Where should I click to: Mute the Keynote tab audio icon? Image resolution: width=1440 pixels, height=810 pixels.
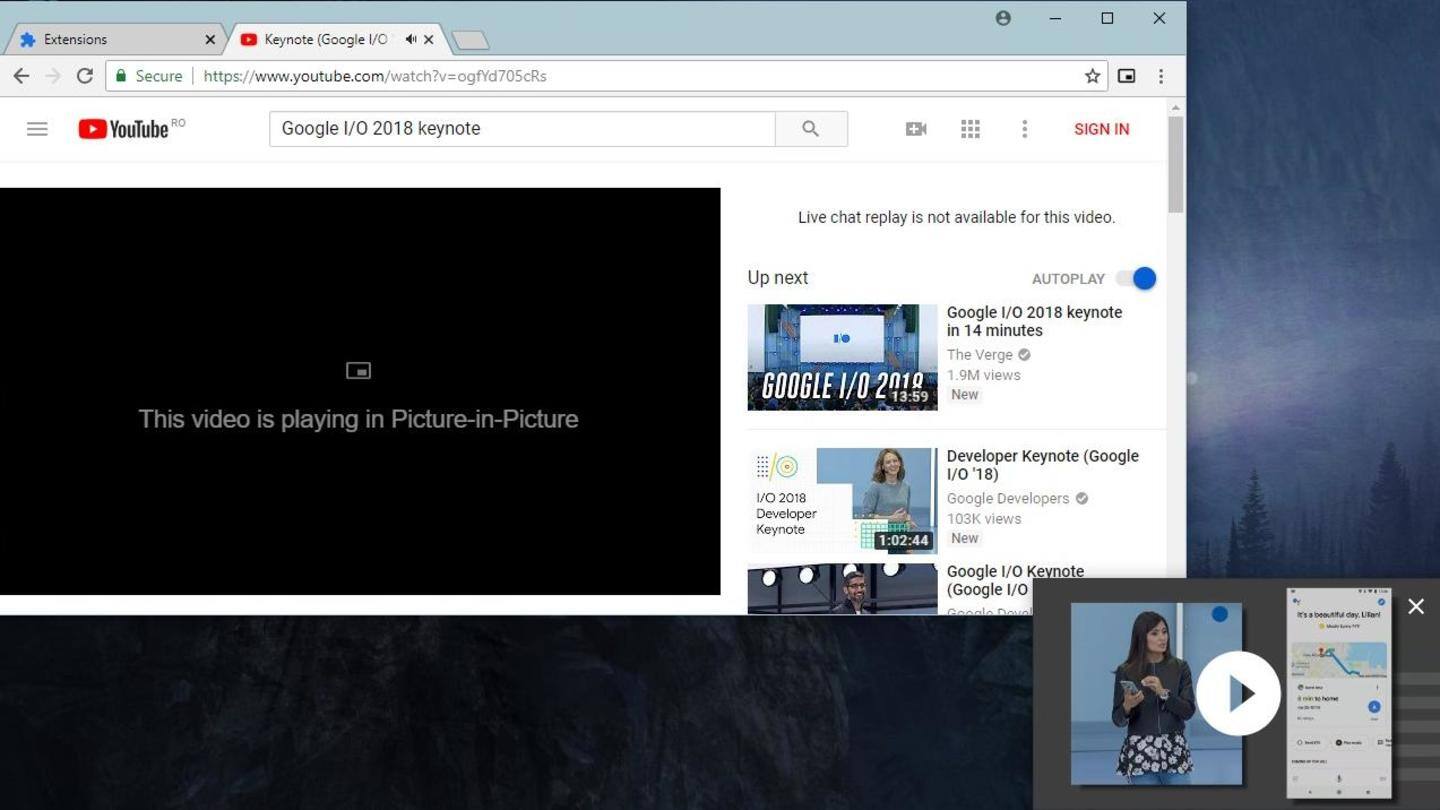411,40
